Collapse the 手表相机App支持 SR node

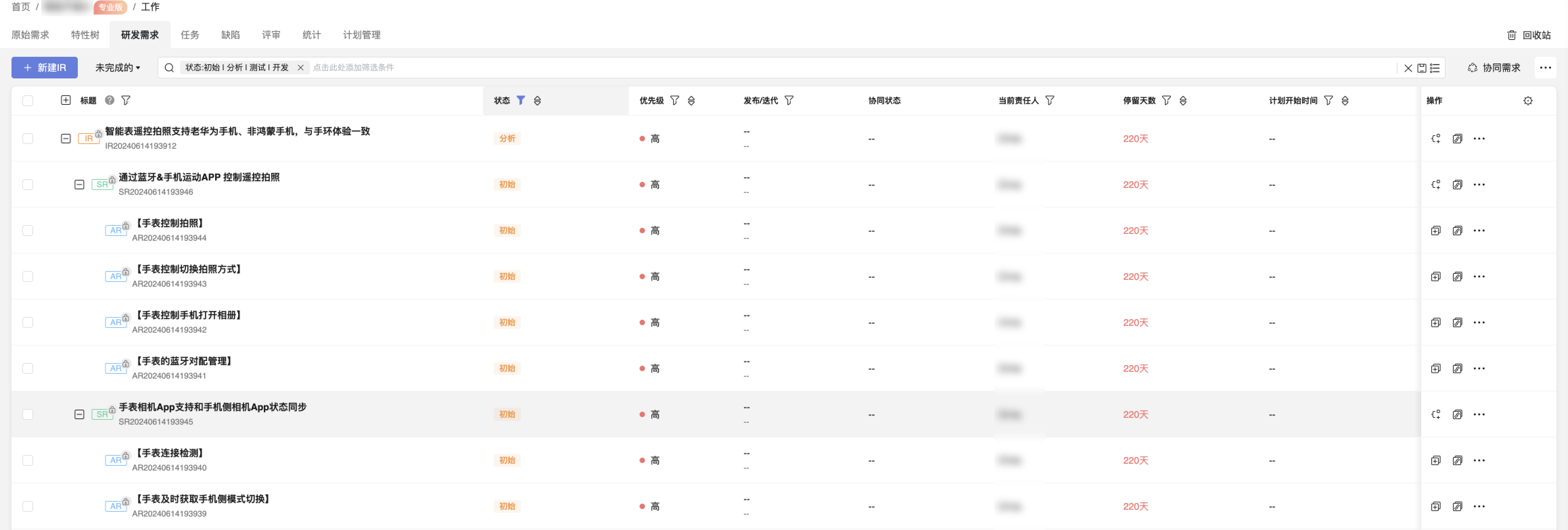click(79, 414)
